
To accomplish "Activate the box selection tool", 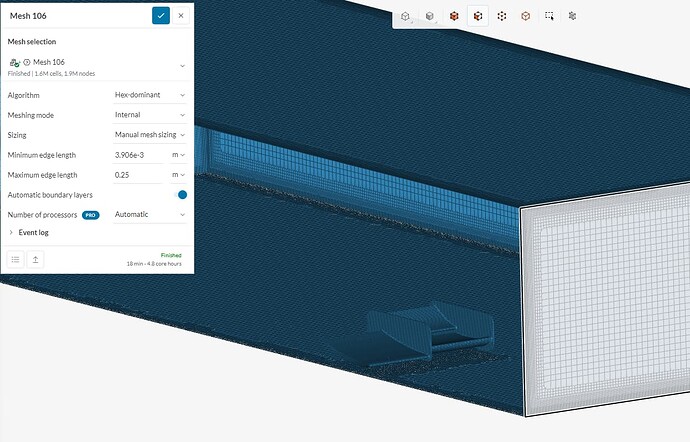I will (x=549, y=16).
